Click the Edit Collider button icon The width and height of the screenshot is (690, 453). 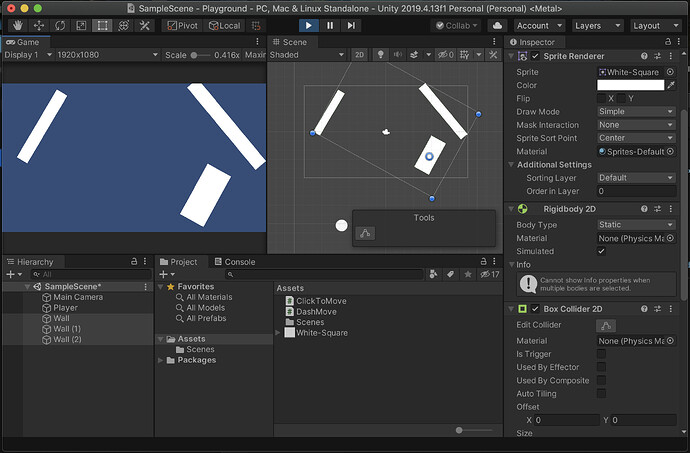pos(606,326)
